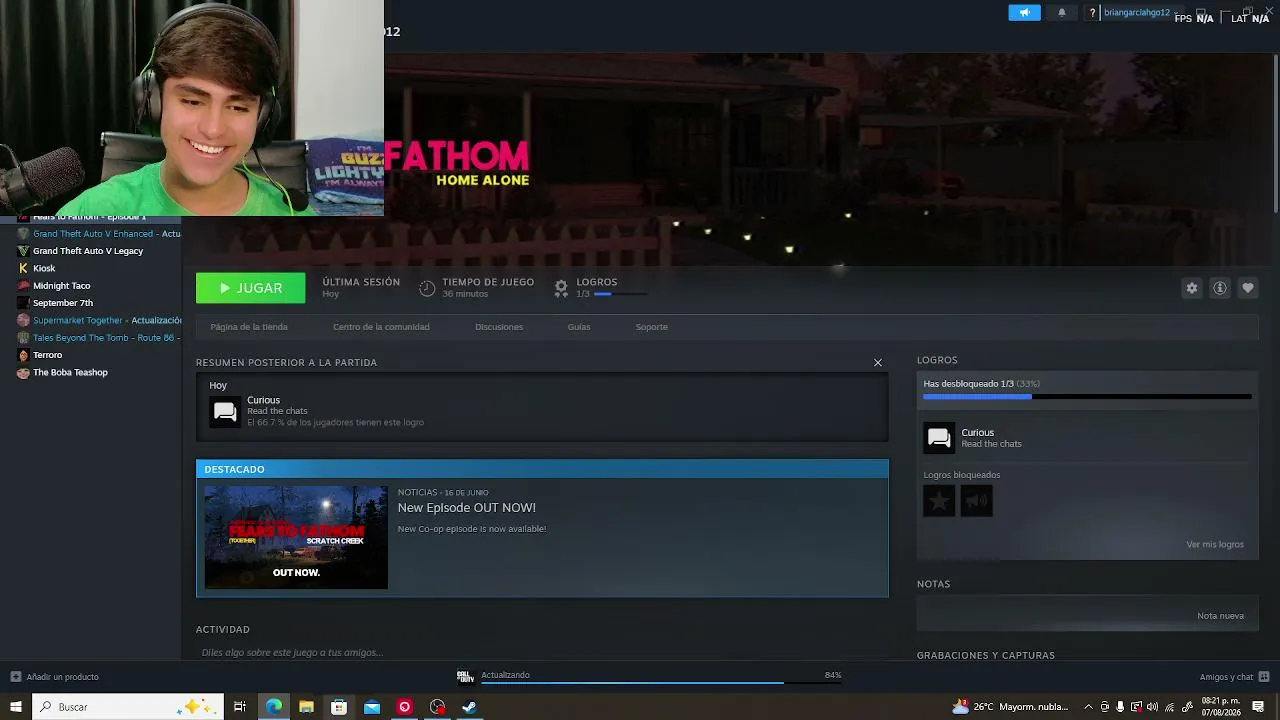The width and height of the screenshot is (1280, 720).
Task: Open the red recorder app on taskbar
Action: [x=405, y=707]
